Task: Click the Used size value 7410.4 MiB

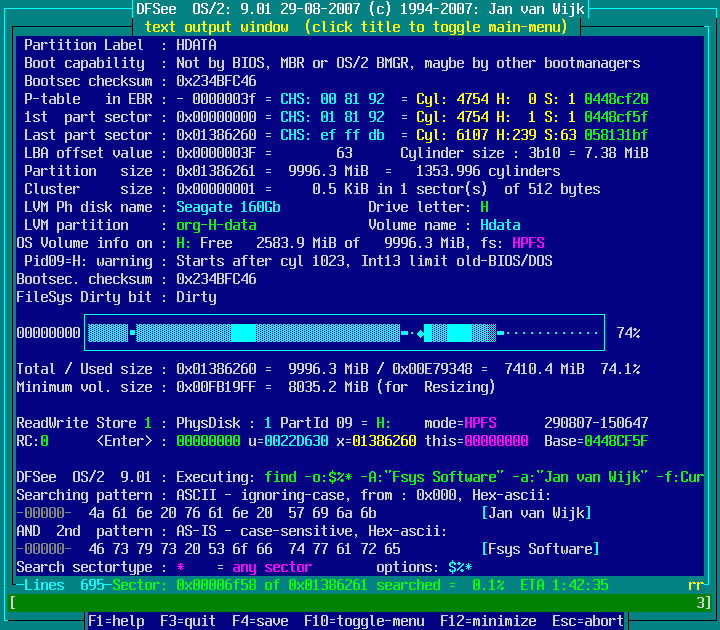Action: (544, 369)
